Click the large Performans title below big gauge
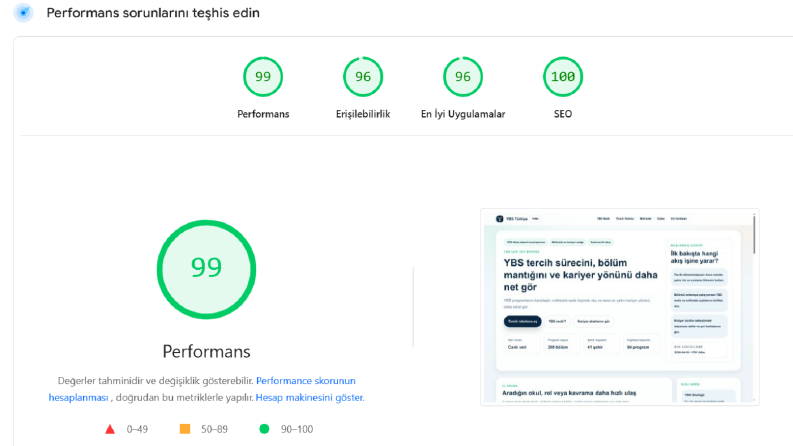 click(206, 351)
